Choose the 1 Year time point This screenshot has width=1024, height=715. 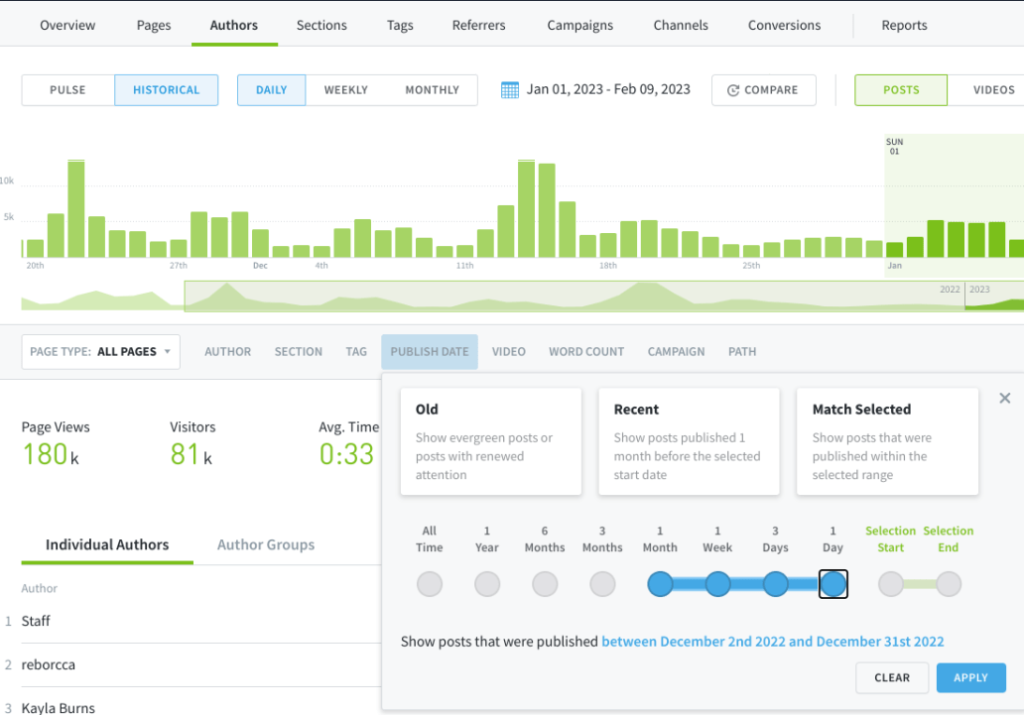click(x=487, y=584)
